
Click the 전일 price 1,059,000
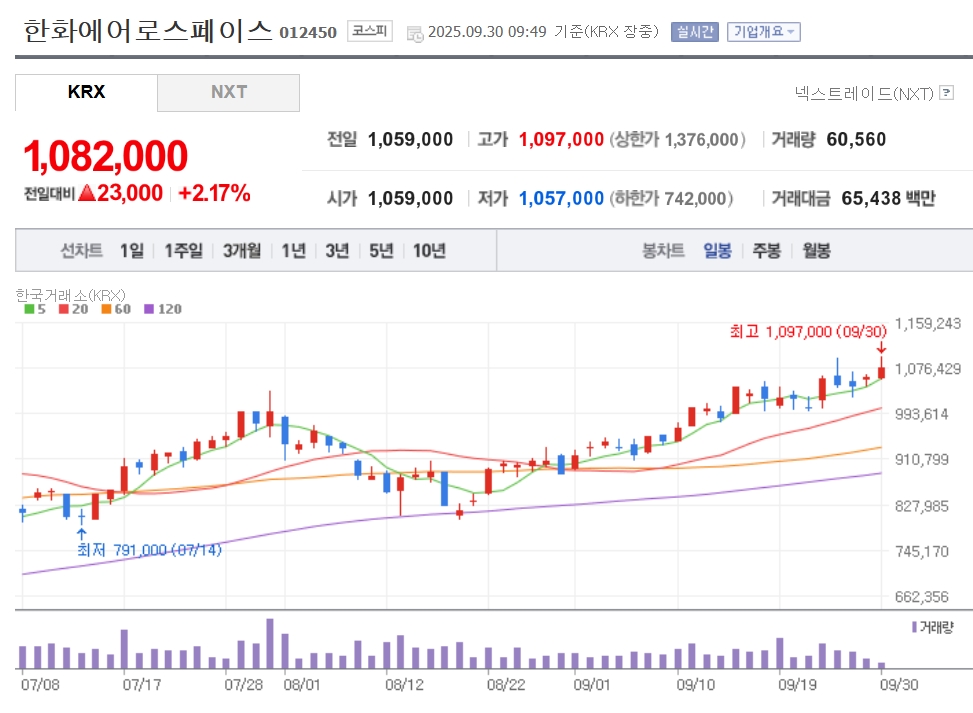click(410, 140)
